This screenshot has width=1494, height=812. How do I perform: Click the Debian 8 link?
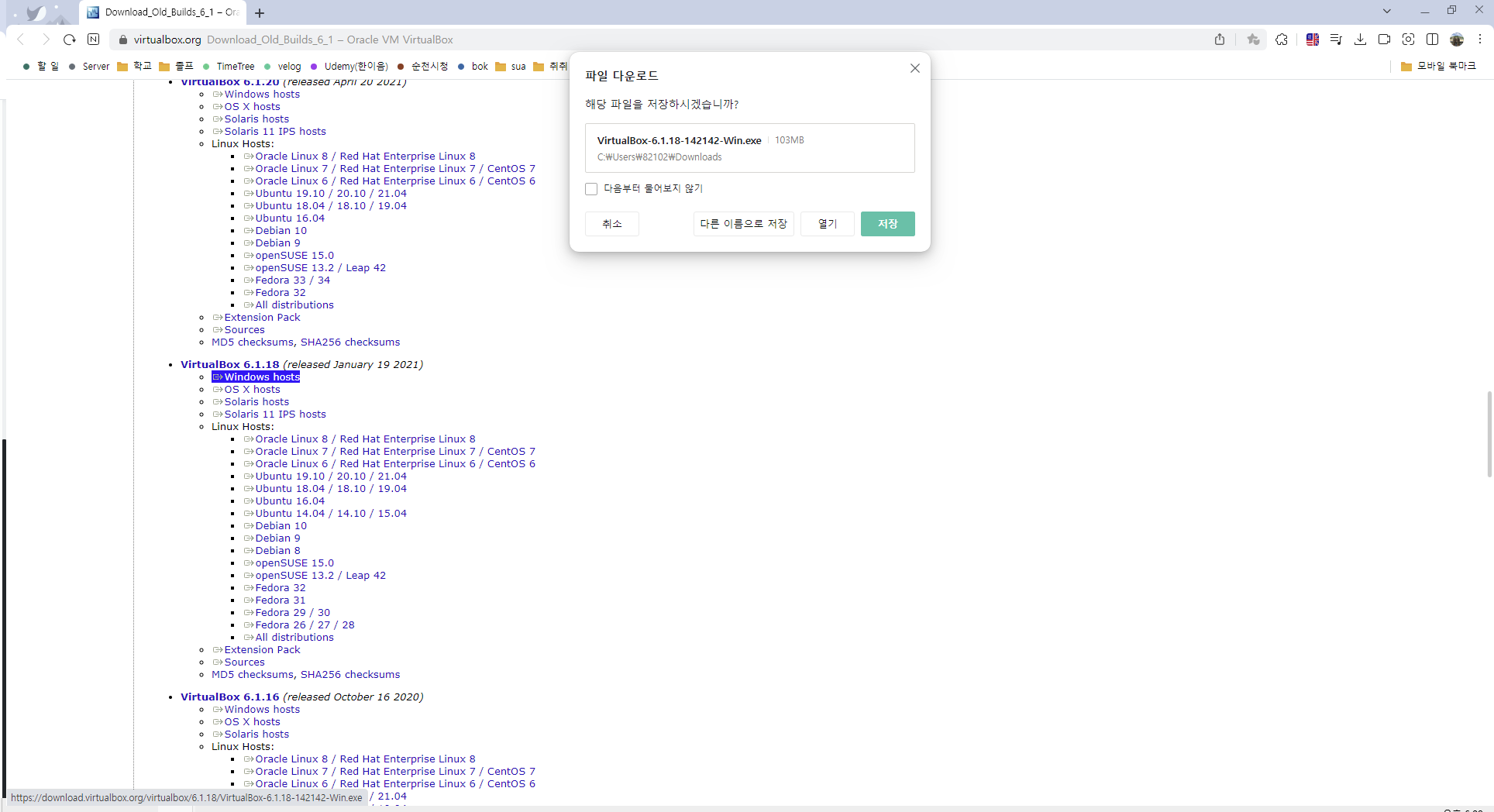[x=277, y=551]
